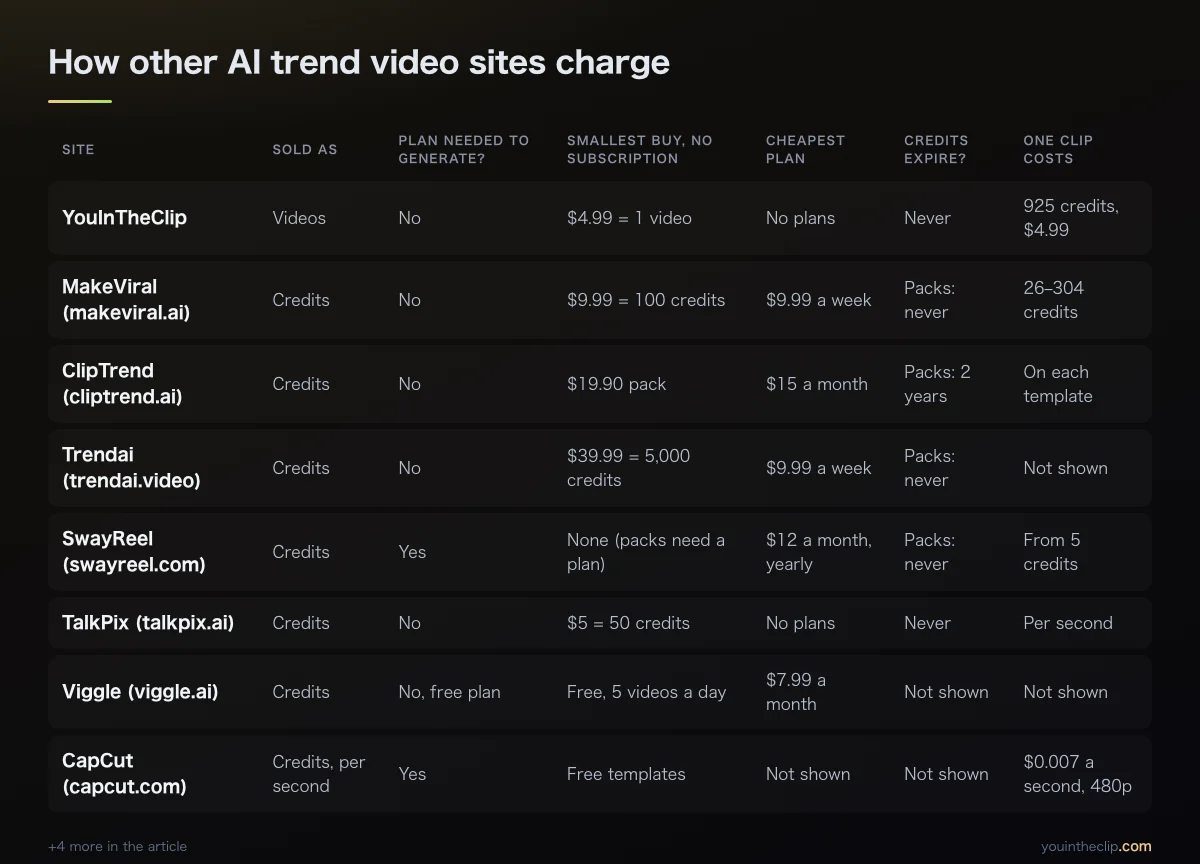Select the ClipTrend (cliptrend.ai) site name
The width and height of the screenshot is (1200, 864).
coord(122,383)
